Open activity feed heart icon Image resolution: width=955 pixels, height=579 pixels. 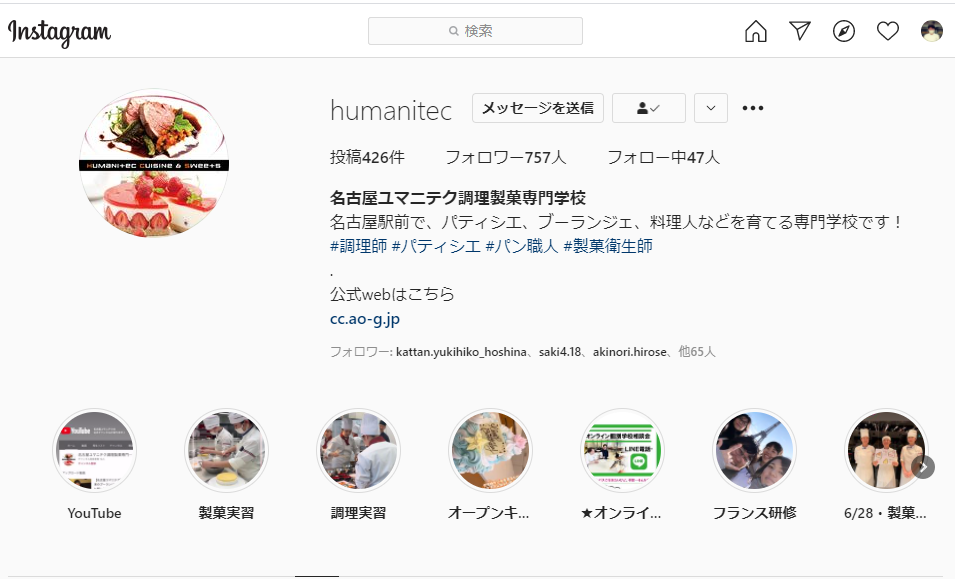(x=887, y=31)
